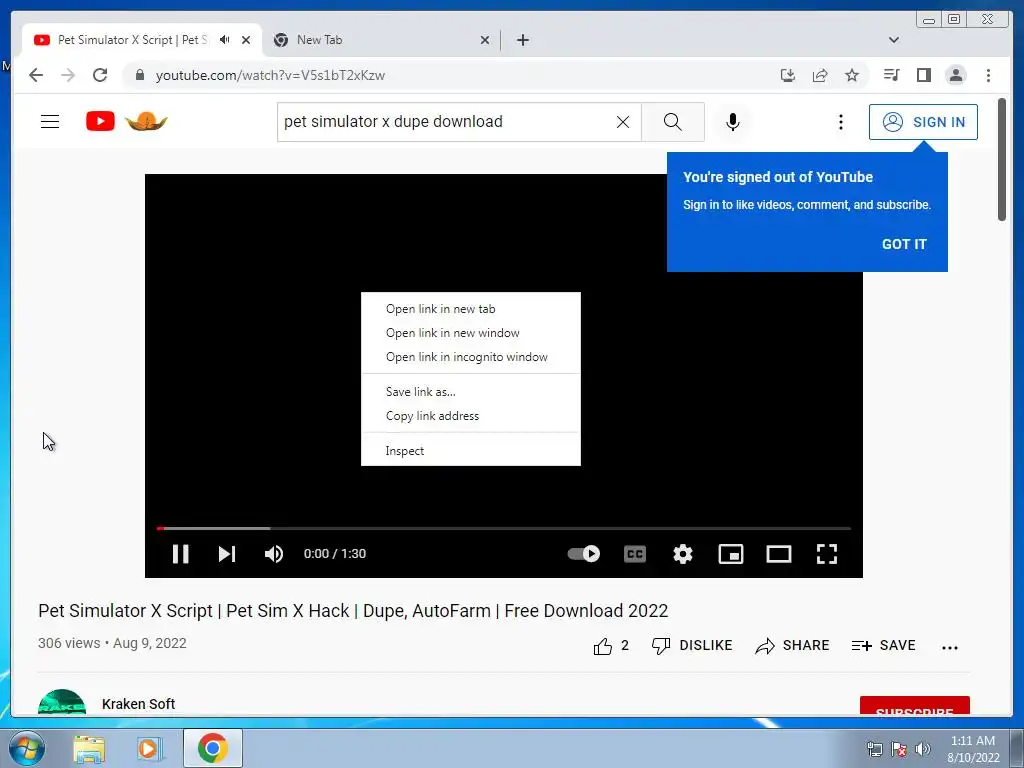Bookmark this page with star

[x=852, y=75]
